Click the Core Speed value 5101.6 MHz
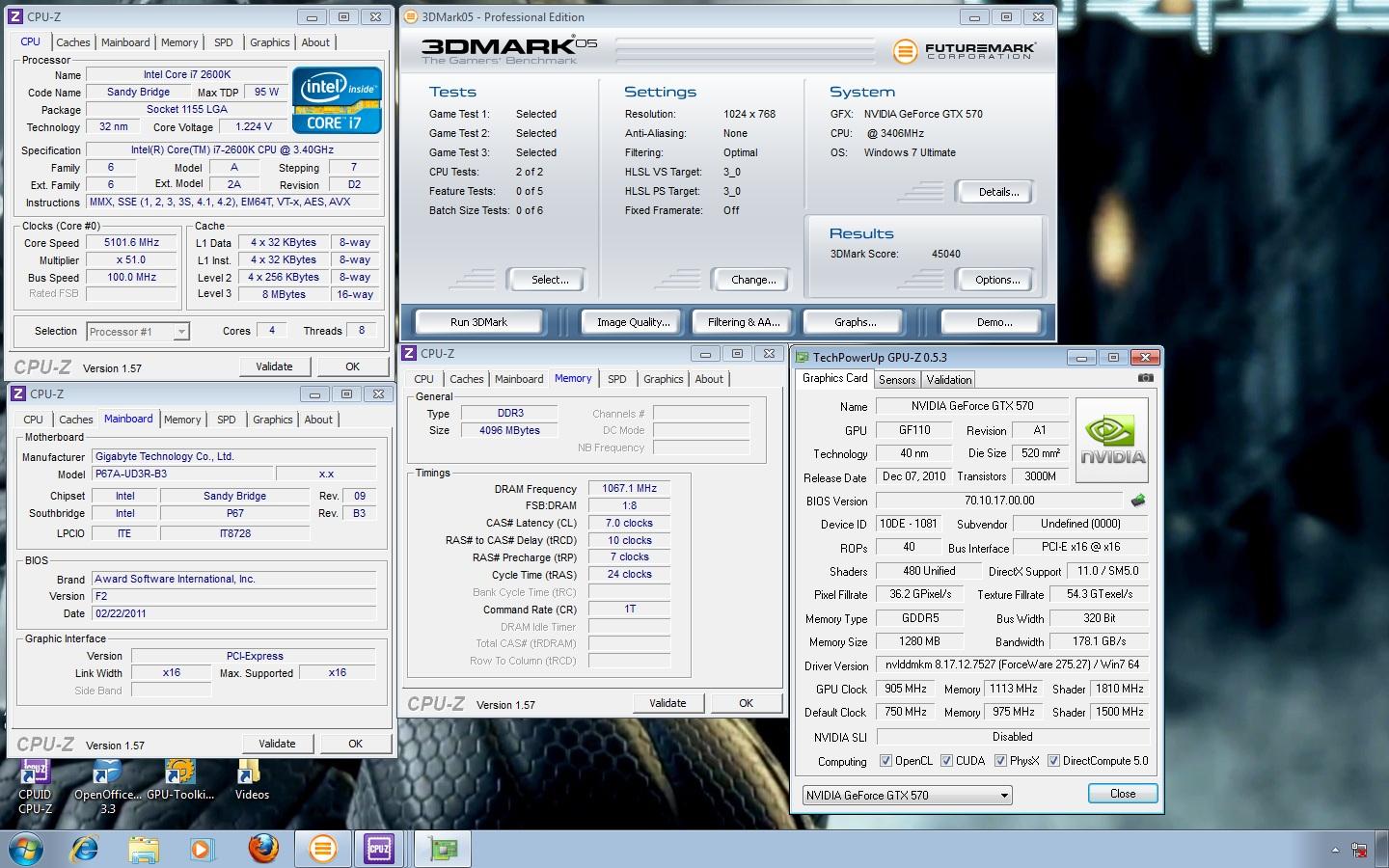 pyautogui.click(x=132, y=243)
